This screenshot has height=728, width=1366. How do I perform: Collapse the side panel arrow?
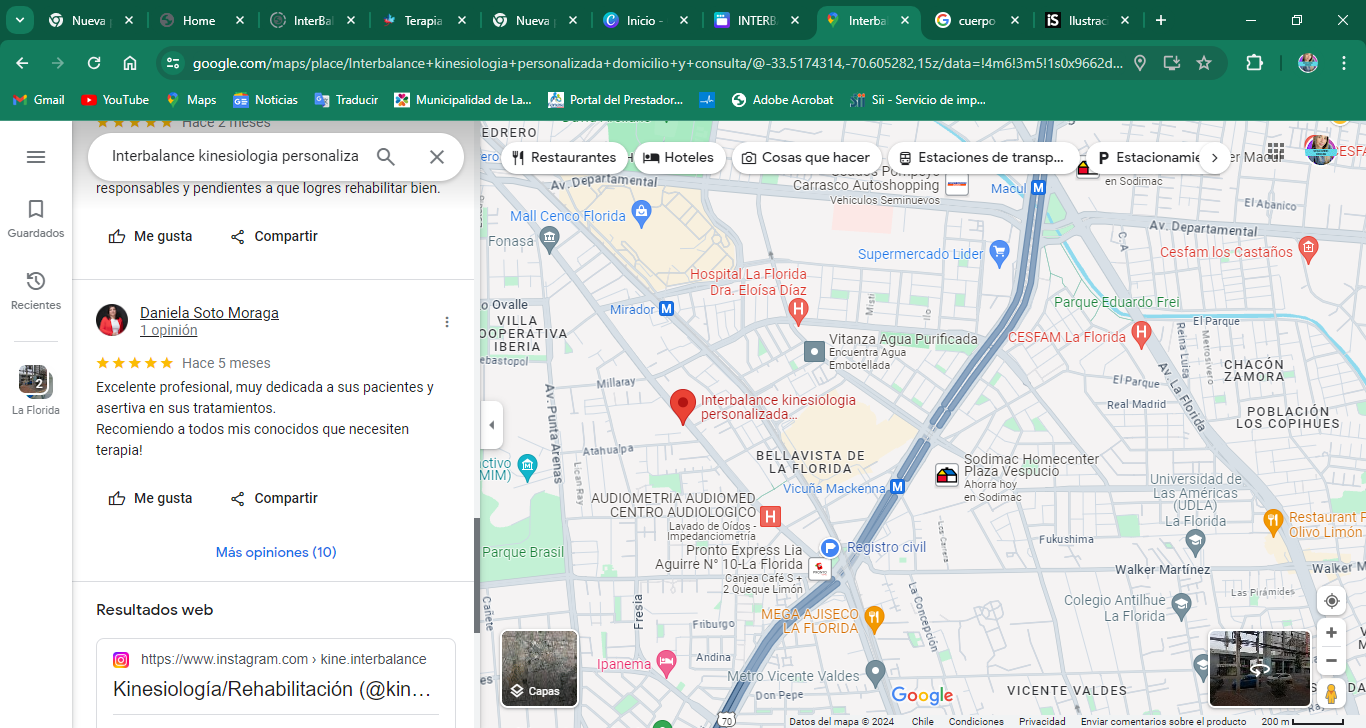click(491, 425)
